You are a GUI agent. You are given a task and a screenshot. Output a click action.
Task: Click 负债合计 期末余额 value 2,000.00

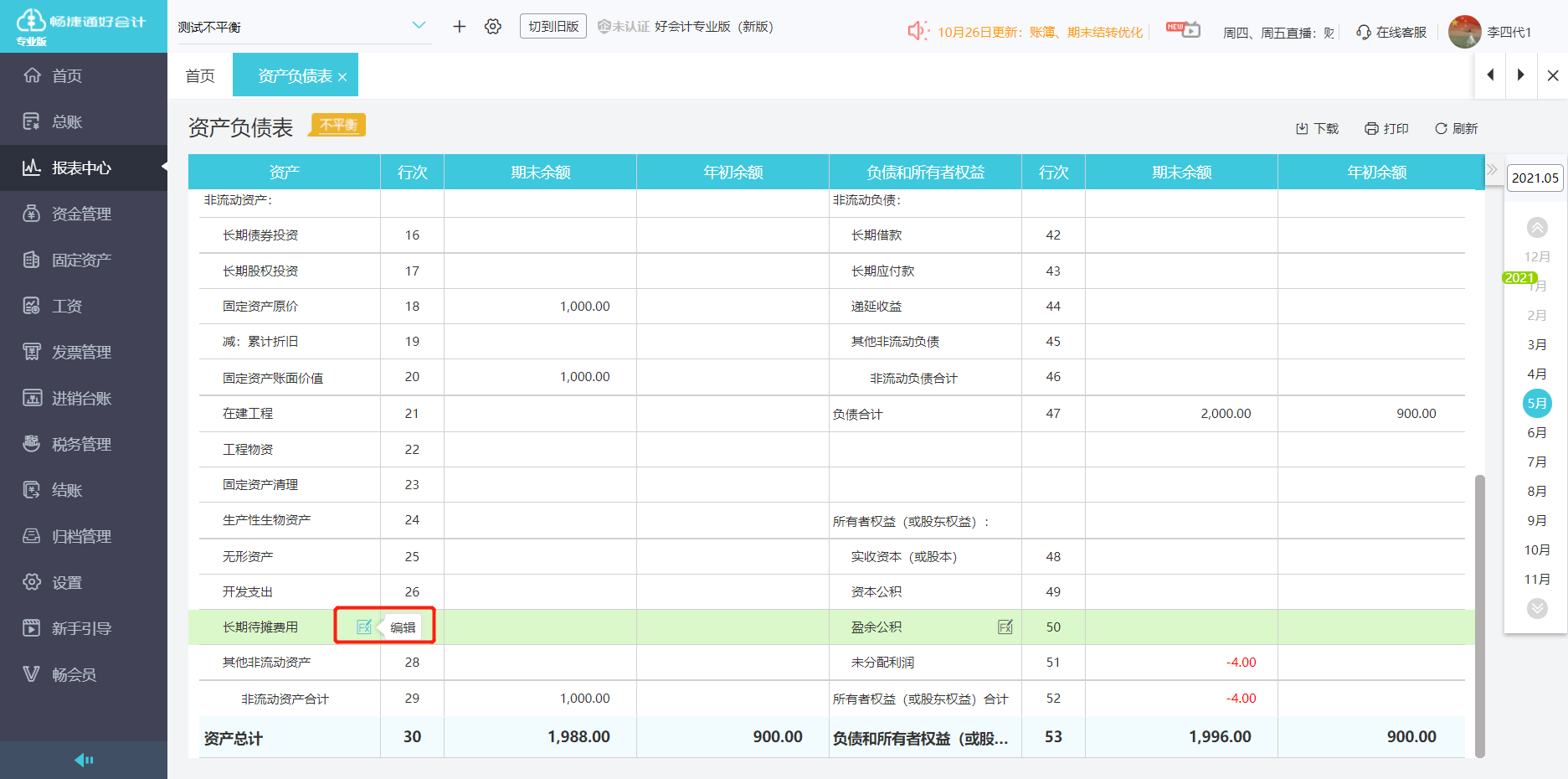click(1226, 414)
